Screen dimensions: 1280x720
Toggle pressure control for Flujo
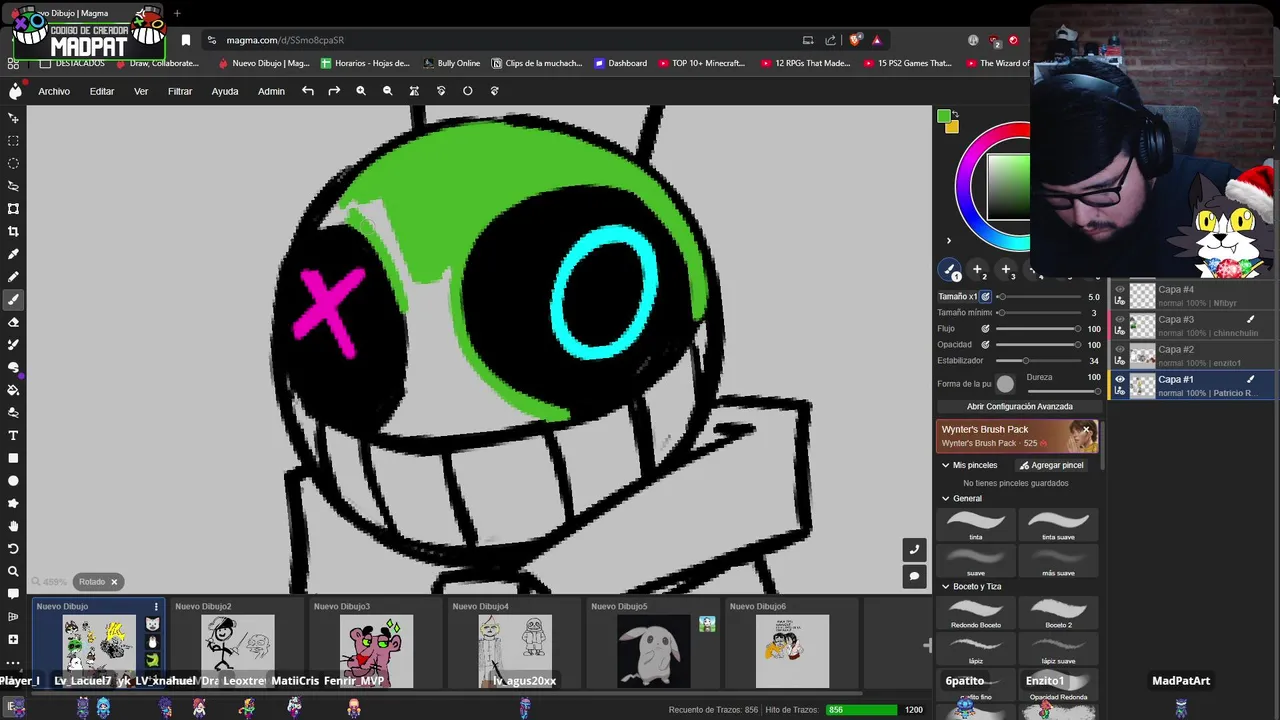[x=985, y=329]
